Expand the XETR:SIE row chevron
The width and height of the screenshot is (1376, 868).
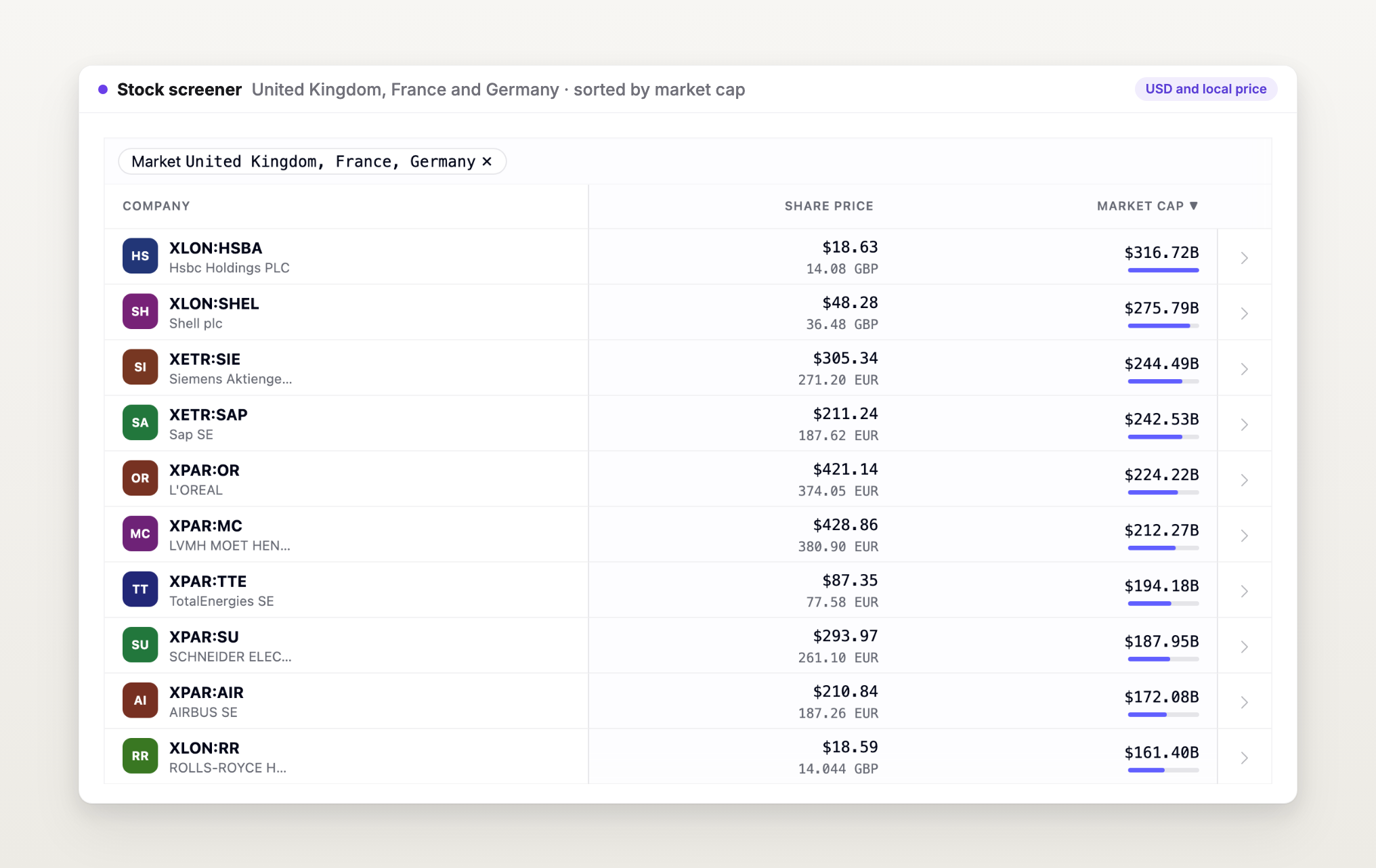click(x=1245, y=368)
